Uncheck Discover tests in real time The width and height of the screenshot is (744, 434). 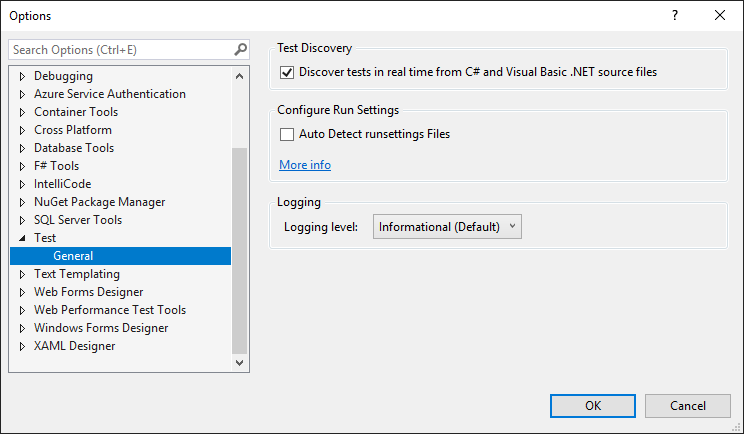[287, 73]
